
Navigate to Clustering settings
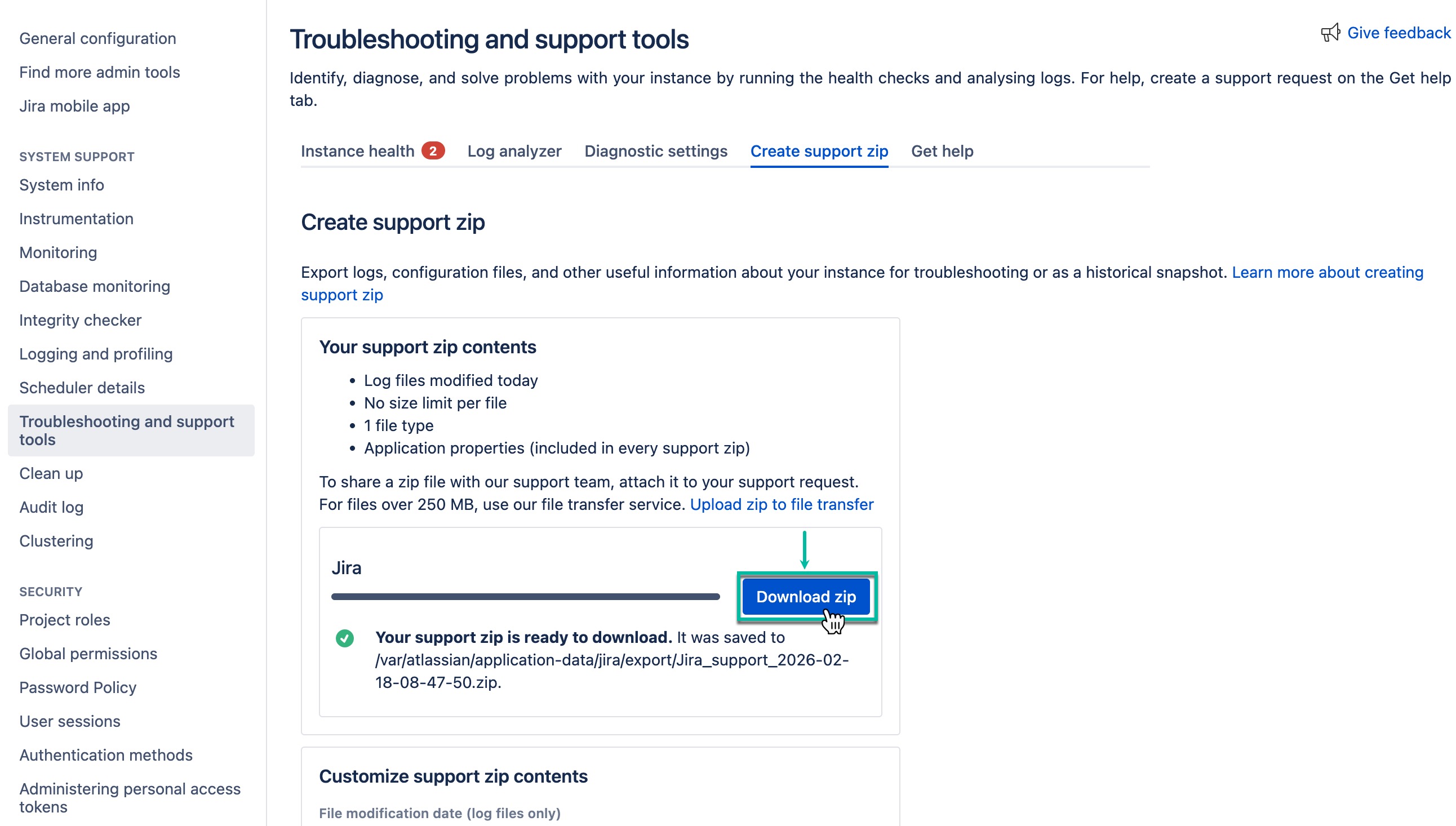tap(56, 541)
